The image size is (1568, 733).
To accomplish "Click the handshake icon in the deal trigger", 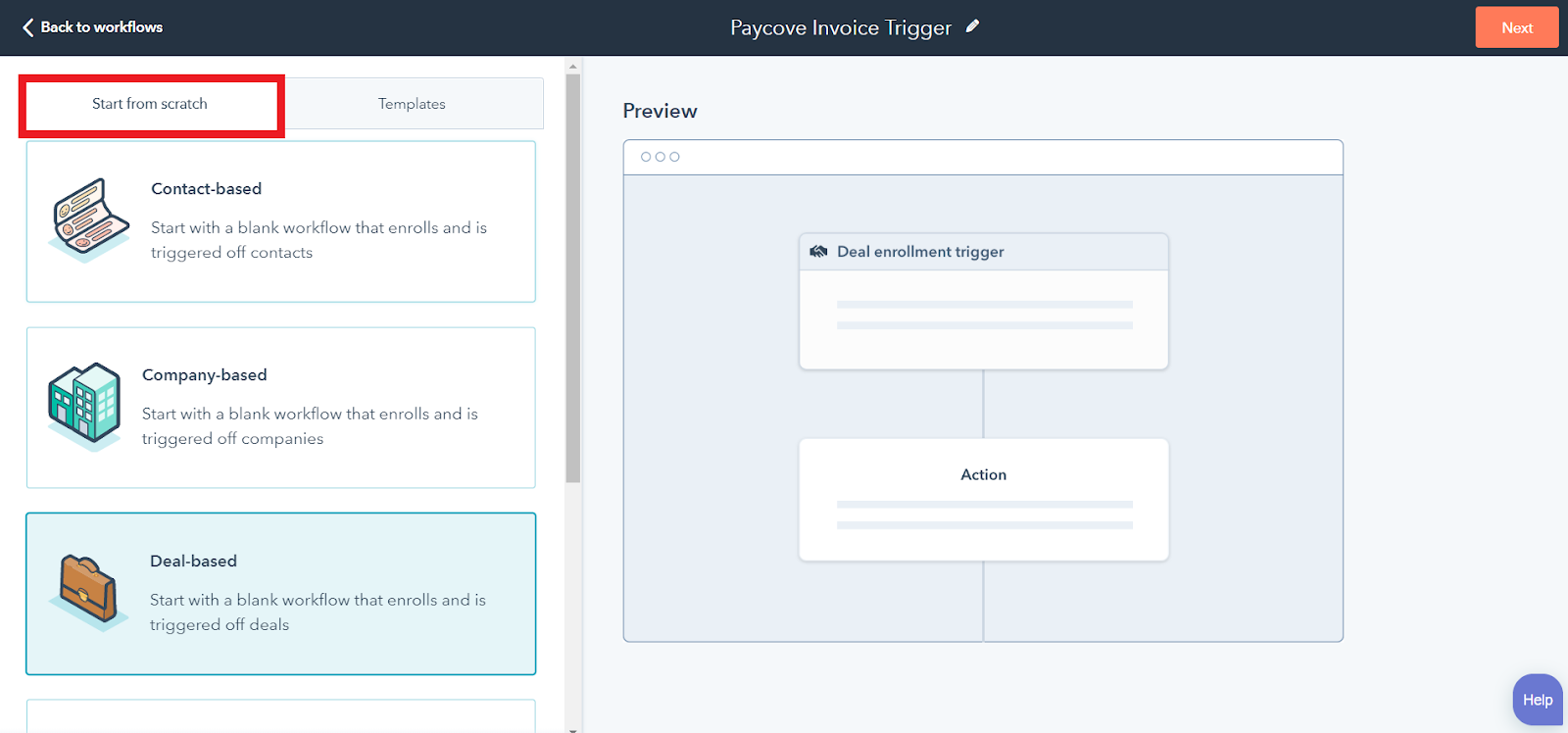I will pyautogui.click(x=818, y=252).
